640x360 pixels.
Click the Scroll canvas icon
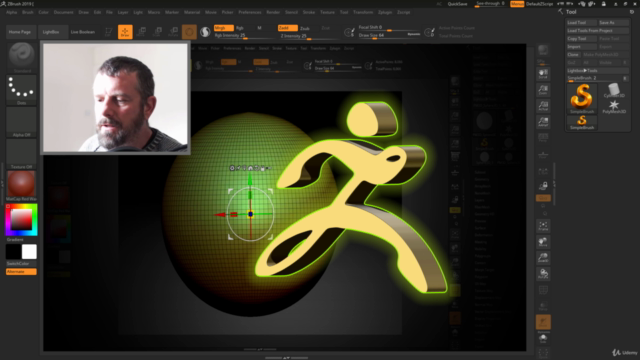pyautogui.click(x=543, y=73)
